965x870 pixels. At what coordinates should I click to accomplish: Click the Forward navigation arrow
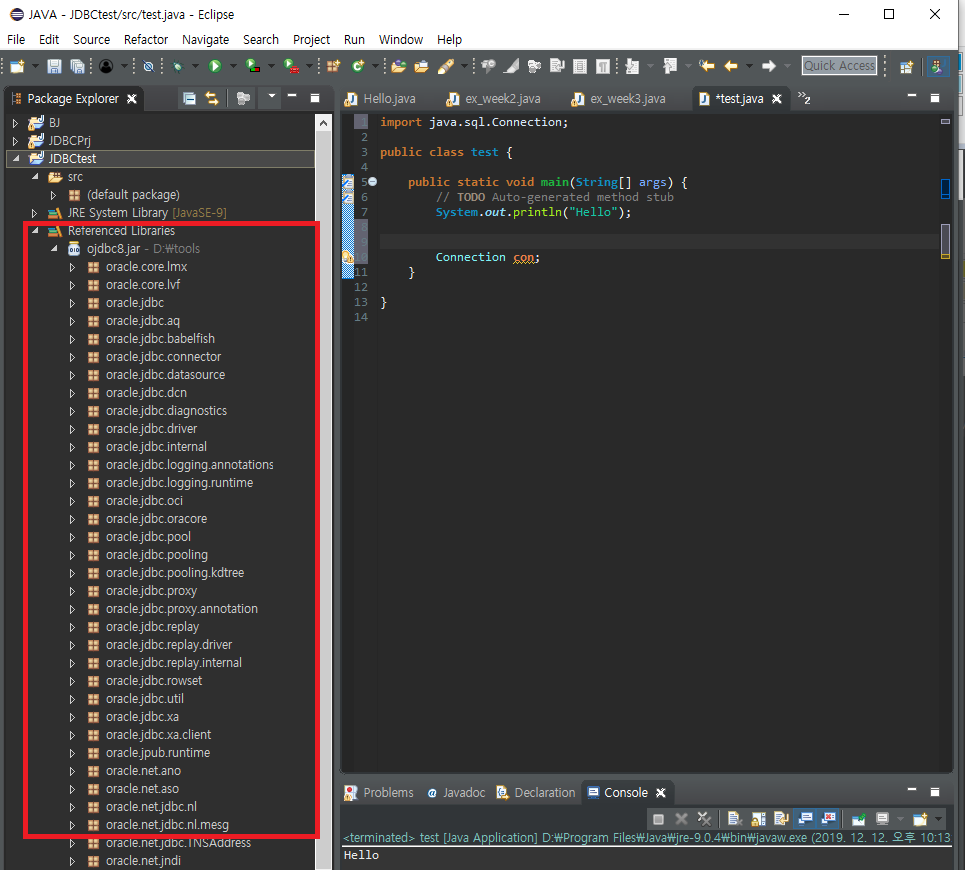tap(769, 66)
